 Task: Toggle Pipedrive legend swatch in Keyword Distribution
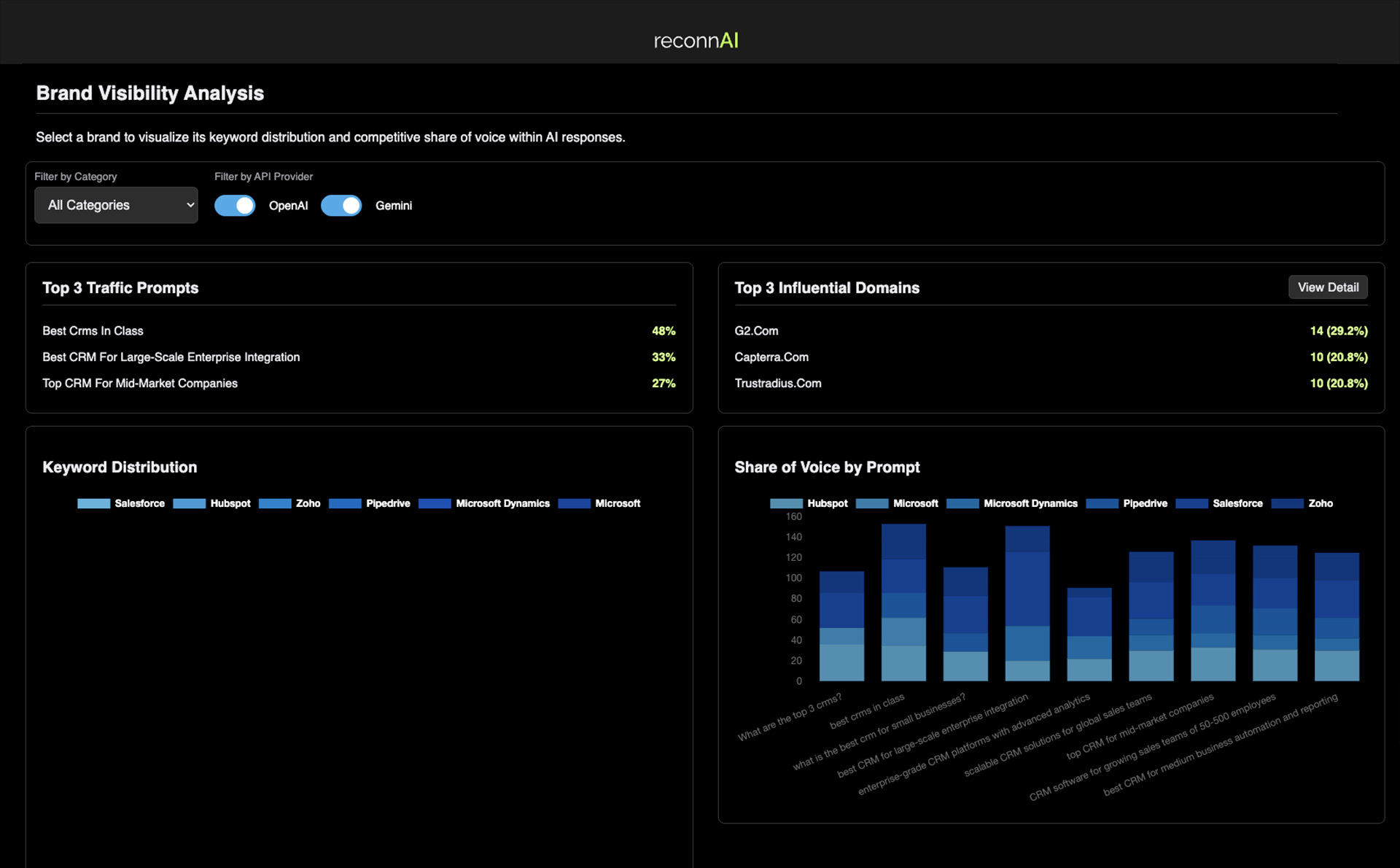345,503
